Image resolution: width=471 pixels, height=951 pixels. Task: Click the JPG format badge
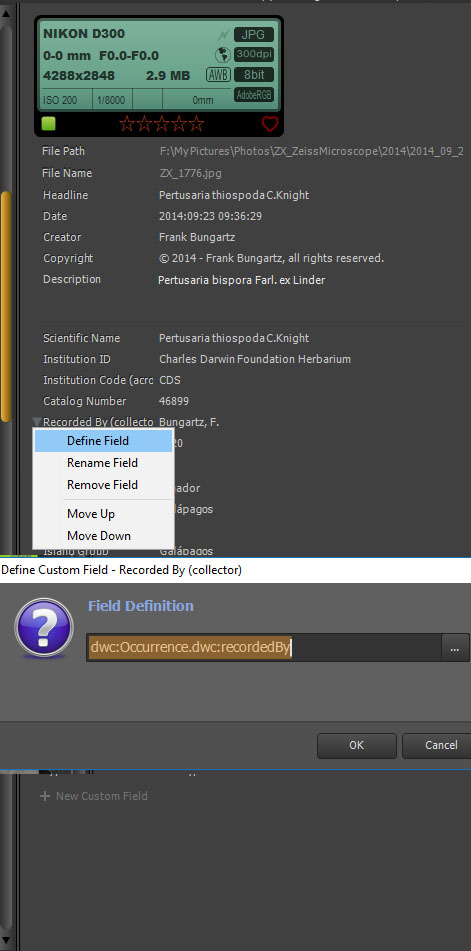tap(253, 35)
